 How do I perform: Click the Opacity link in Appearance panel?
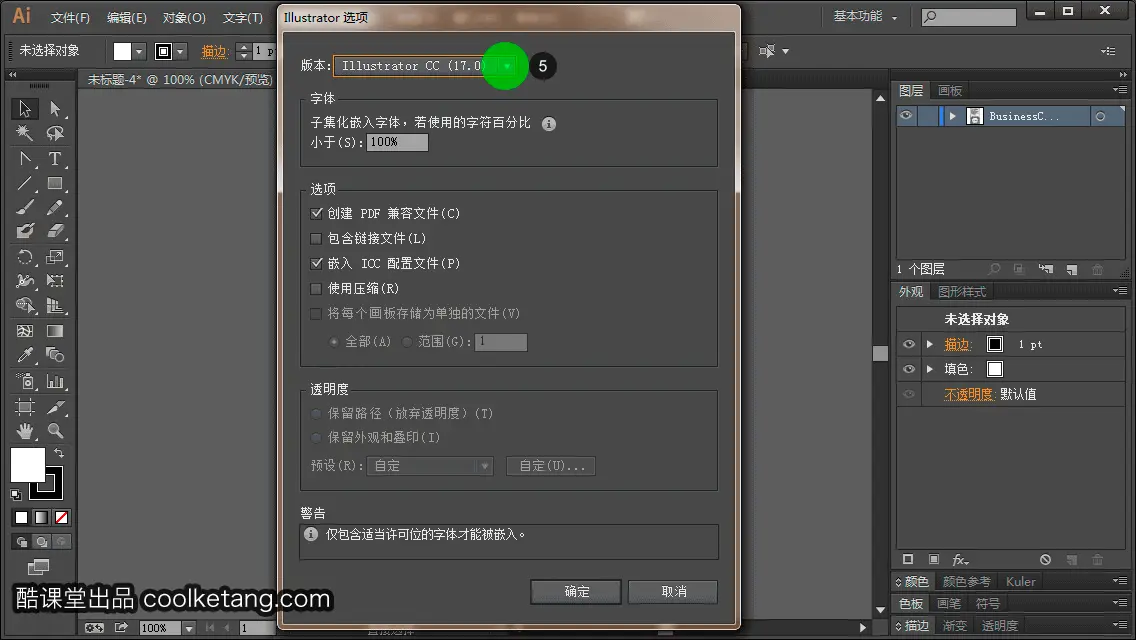969,394
